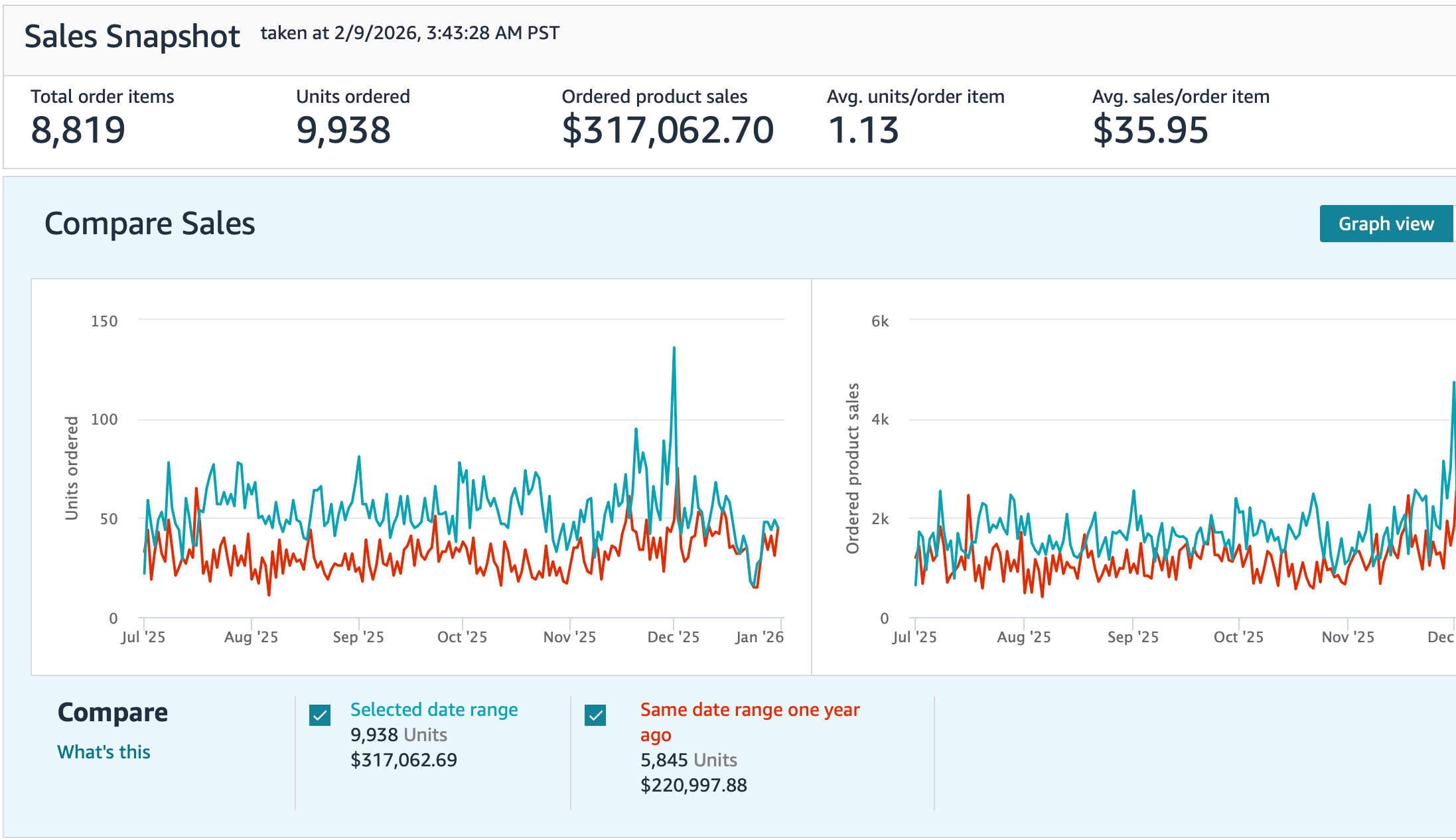Click Dec '25 tick on Units ordered chart
Screen dimensions: 1456x840
(x=673, y=637)
